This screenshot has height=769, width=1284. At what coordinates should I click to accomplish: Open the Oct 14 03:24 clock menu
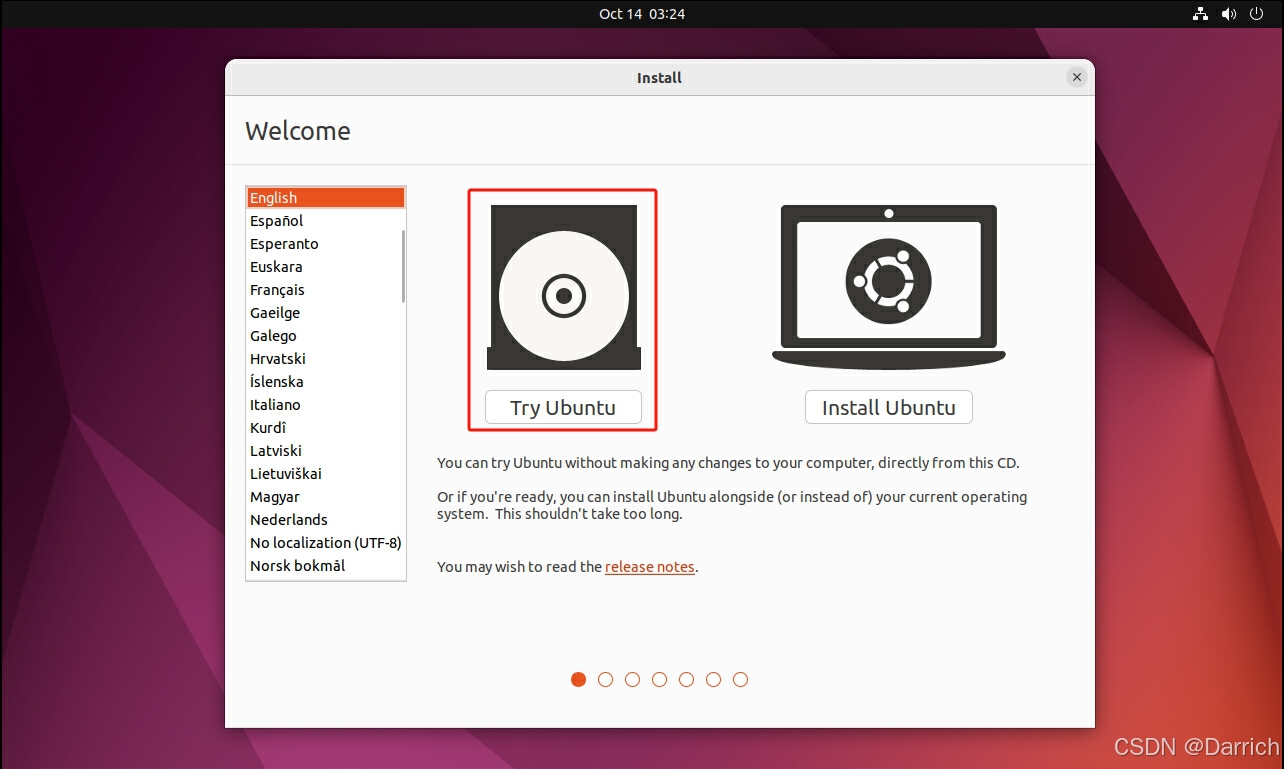(642, 14)
